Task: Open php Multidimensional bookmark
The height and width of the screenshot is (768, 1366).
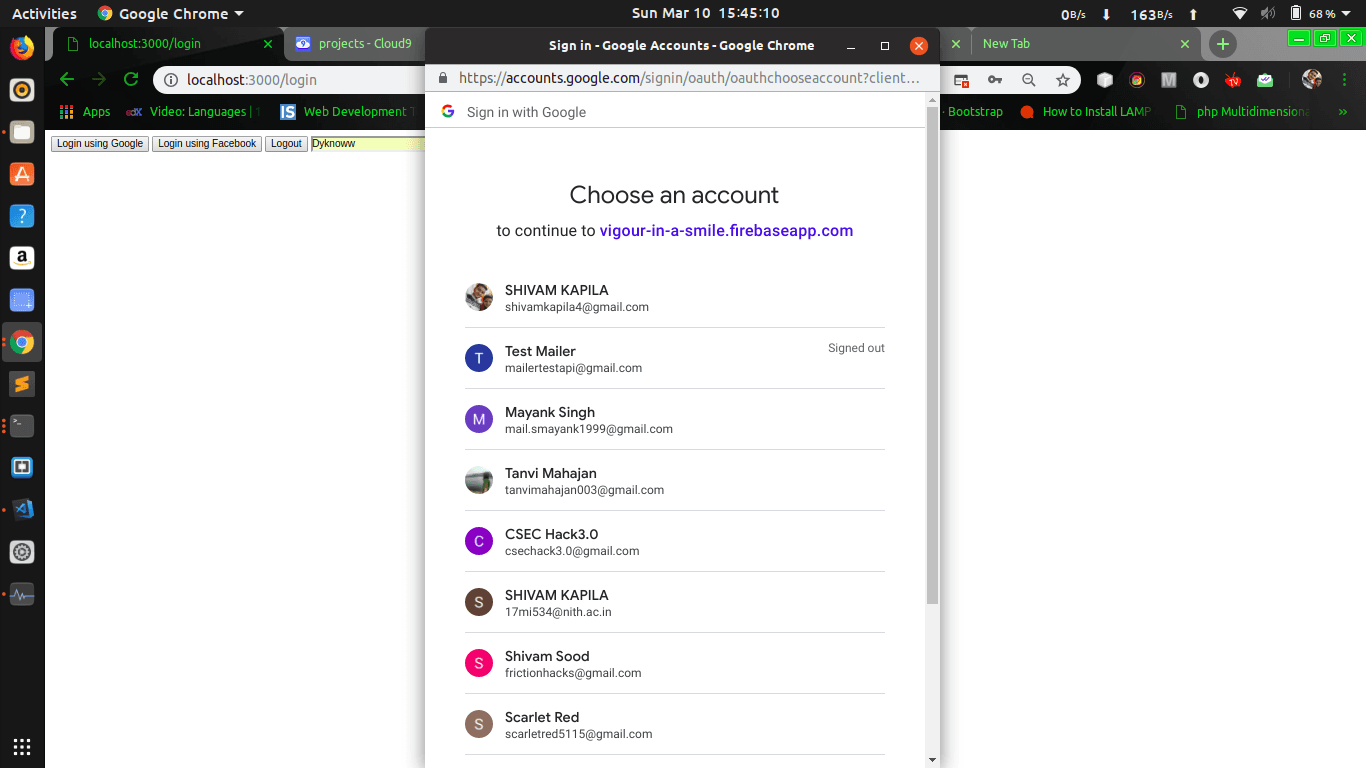Action: (1241, 112)
